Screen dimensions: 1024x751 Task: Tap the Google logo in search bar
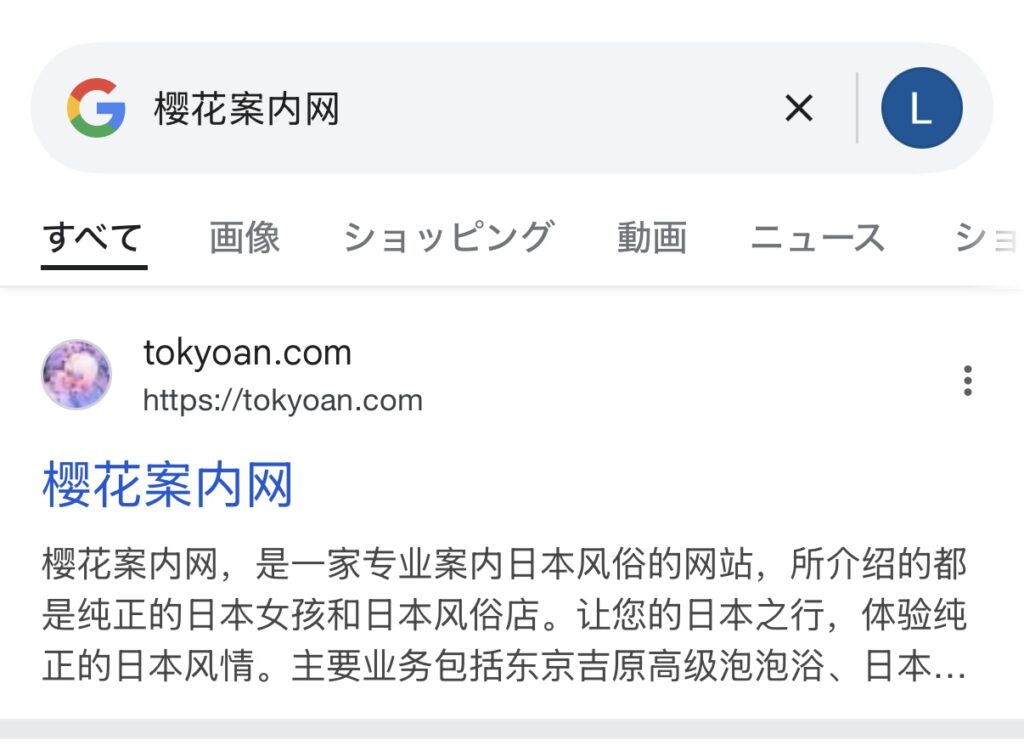96,108
